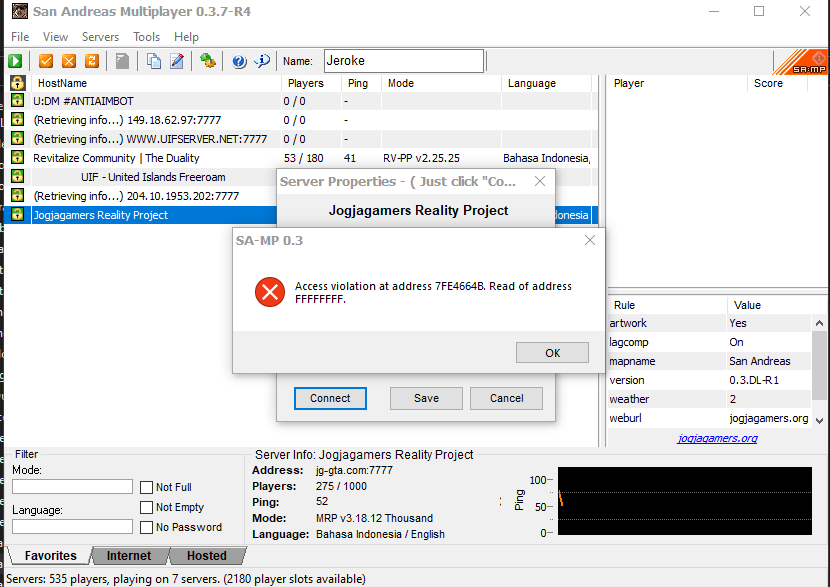Viewport: 830px width, 587px height.
Task: Click the lagcomp rule row
Action: (x=709, y=342)
